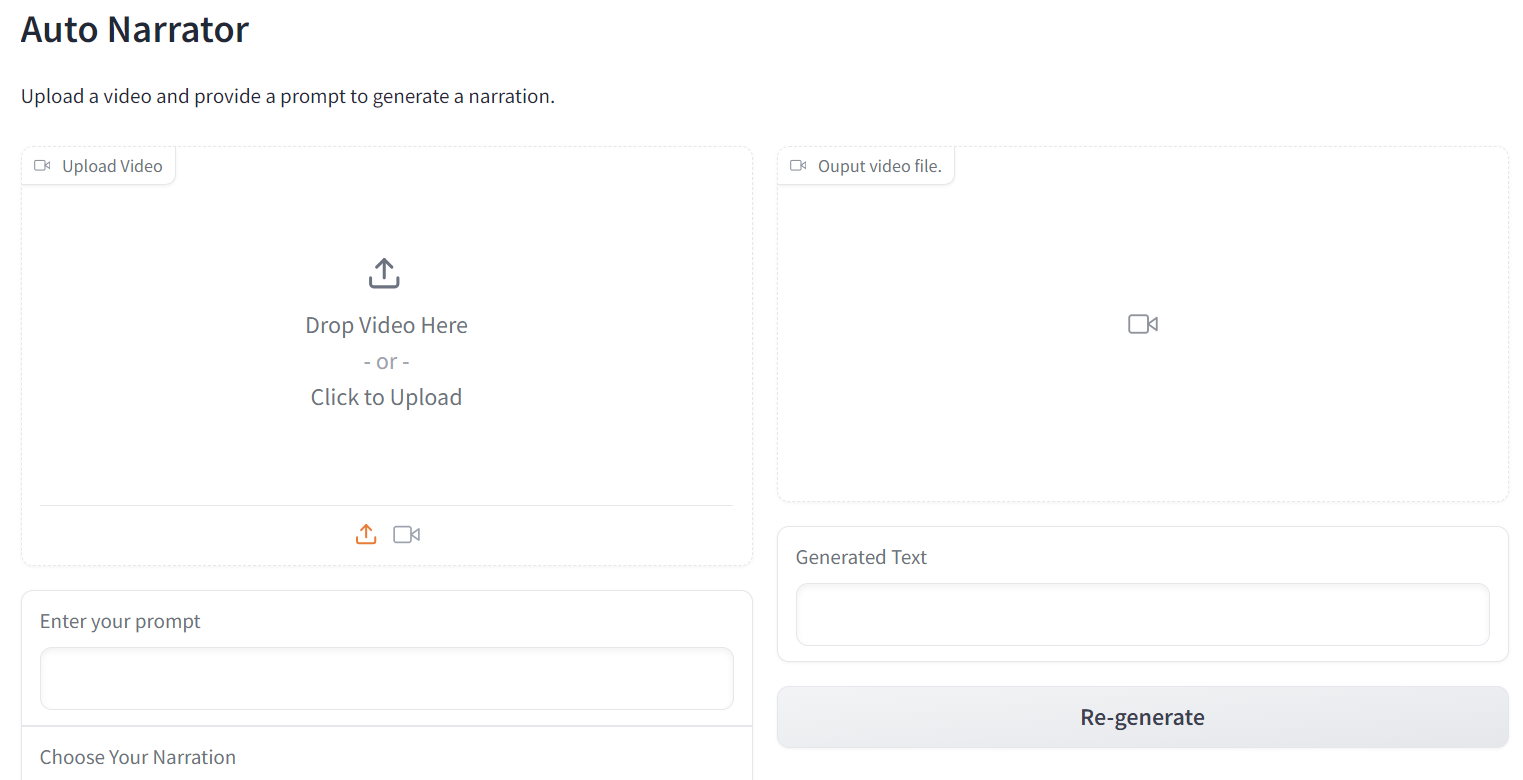1523x780 pixels.
Task: Click the "Click to Upload" text
Action: pos(386,397)
